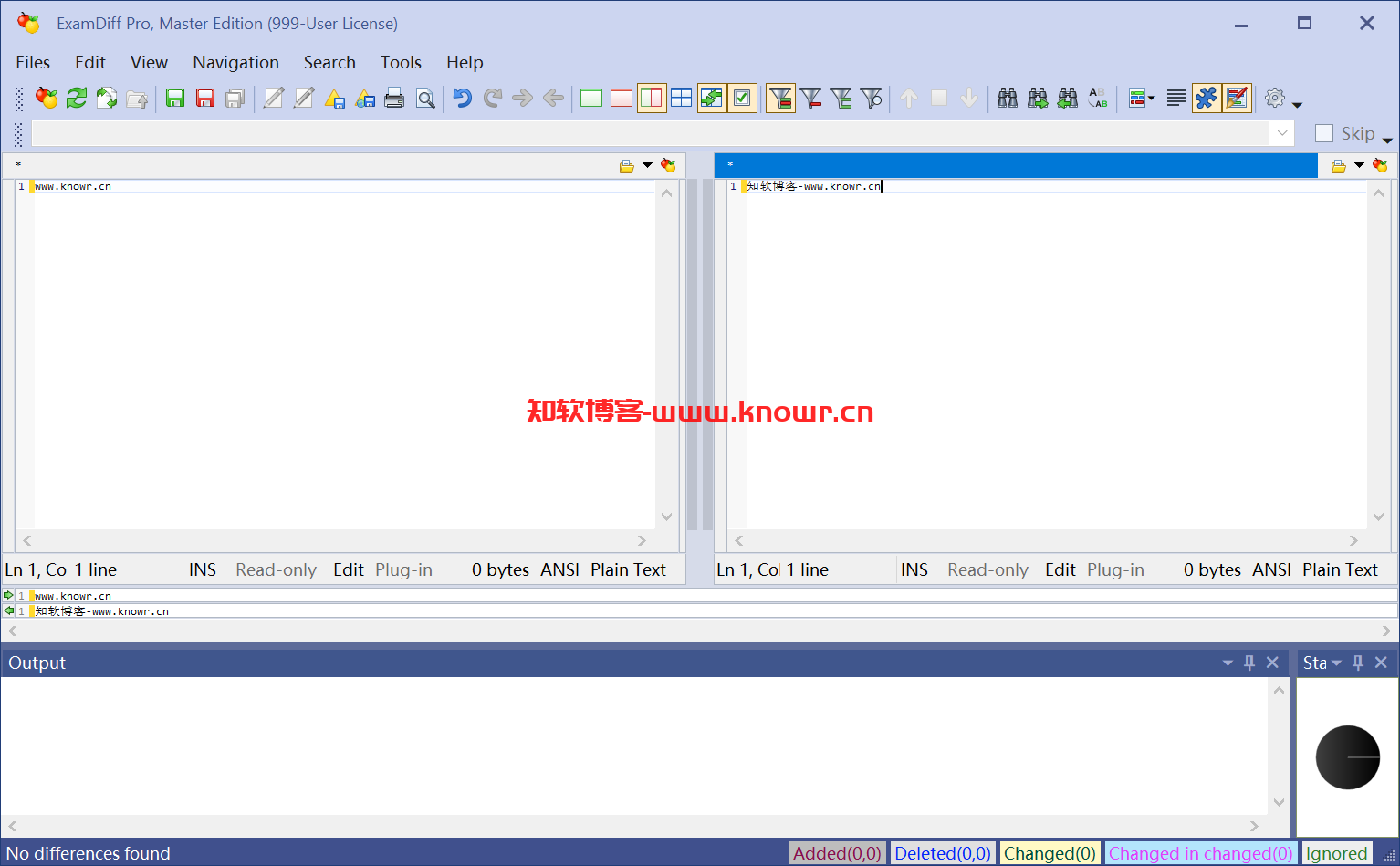Click the Replace AB icon
This screenshot has width=1400, height=866.
pos(1098,98)
